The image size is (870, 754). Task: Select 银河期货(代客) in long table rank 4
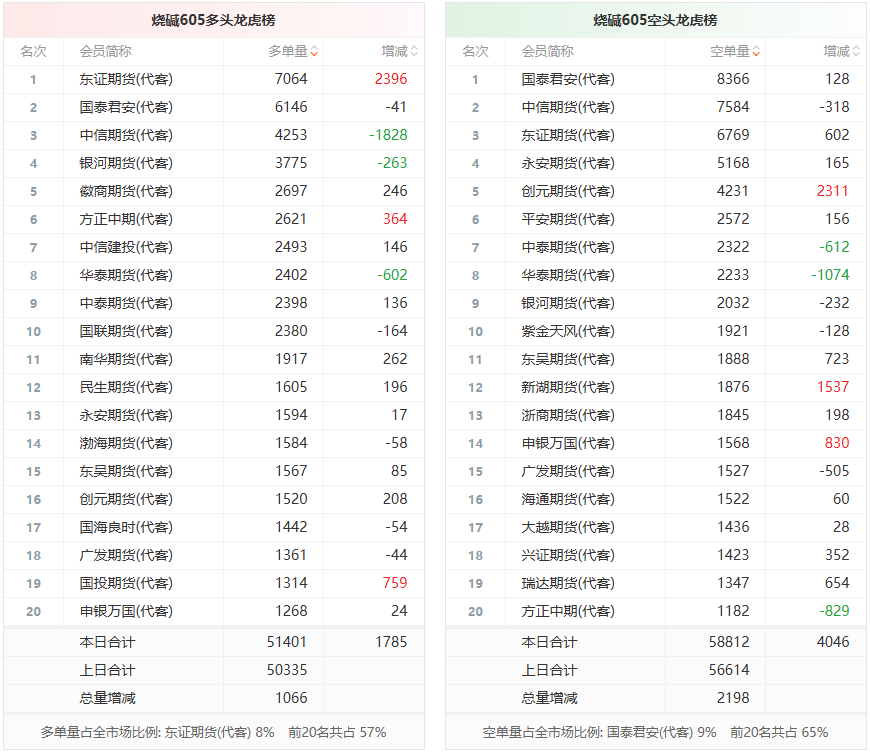[x=126, y=163]
